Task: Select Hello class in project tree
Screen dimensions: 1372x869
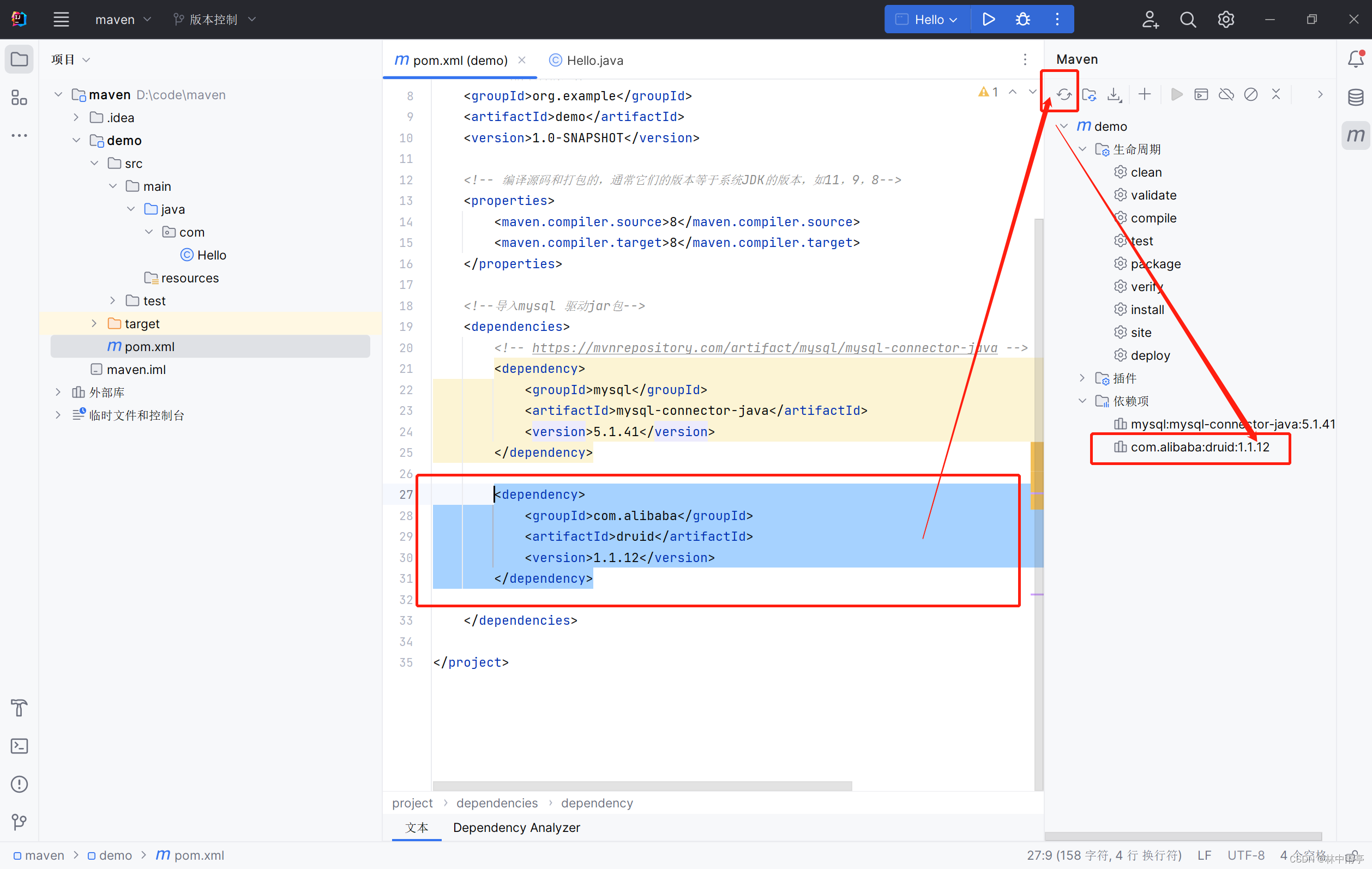Action: click(x=203, y=255)
